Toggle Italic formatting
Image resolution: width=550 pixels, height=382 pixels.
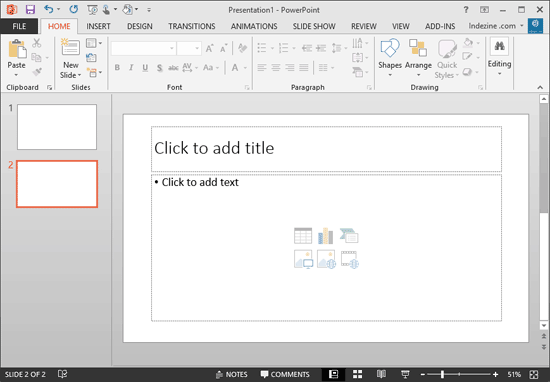131,67
